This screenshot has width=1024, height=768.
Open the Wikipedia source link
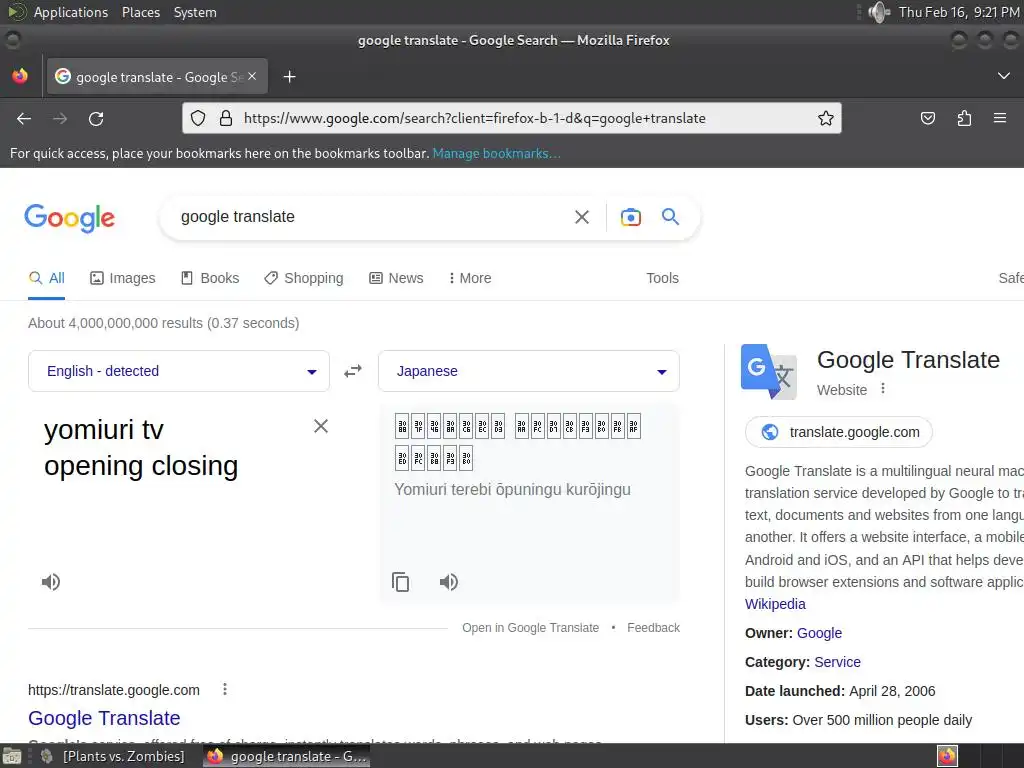point(775,604)
